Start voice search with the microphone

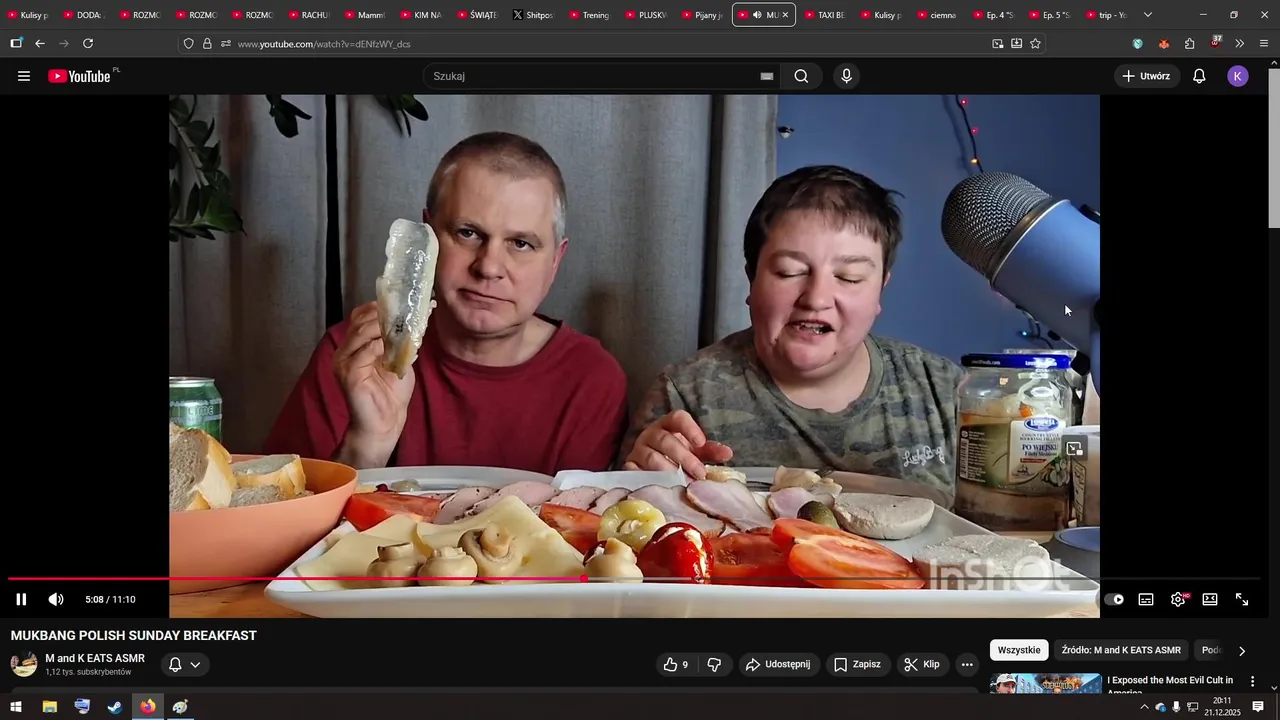[847, 76]
